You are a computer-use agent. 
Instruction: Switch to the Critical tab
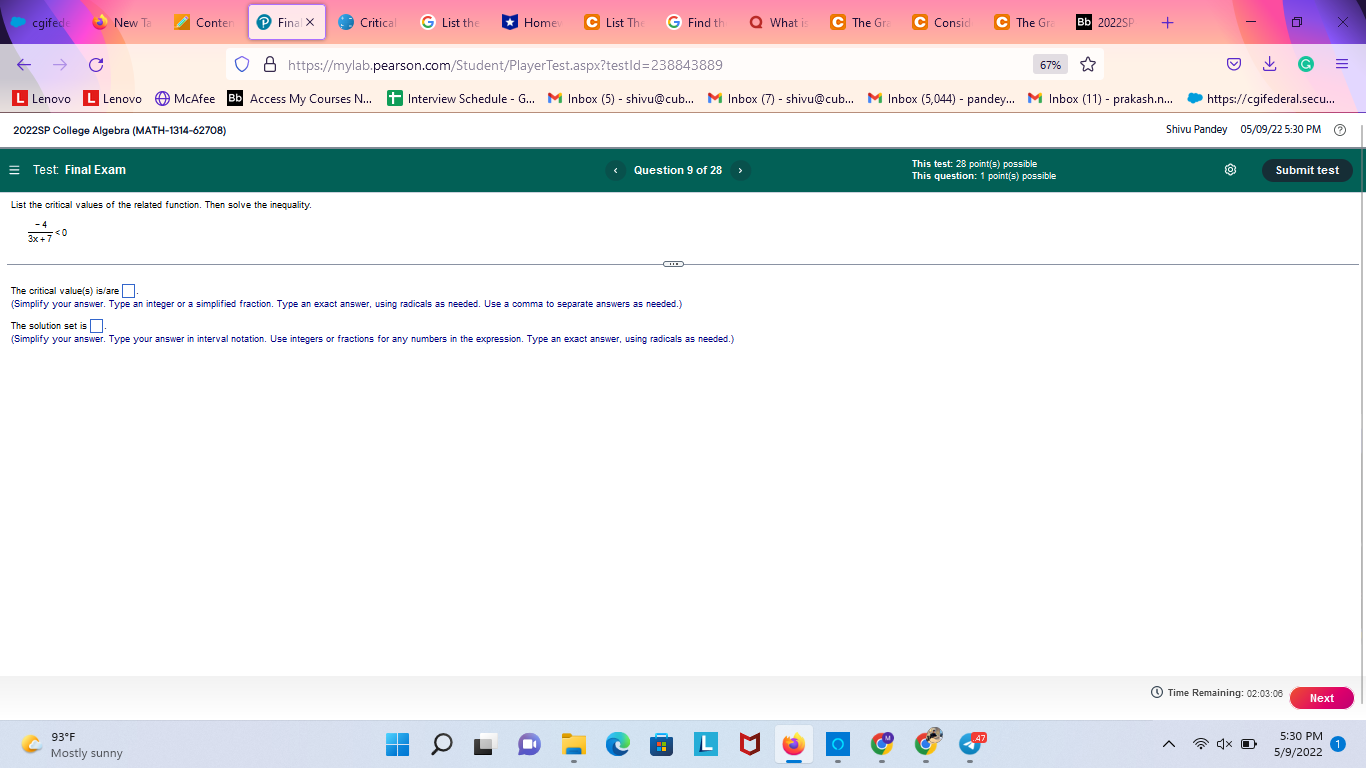point(368,22)
